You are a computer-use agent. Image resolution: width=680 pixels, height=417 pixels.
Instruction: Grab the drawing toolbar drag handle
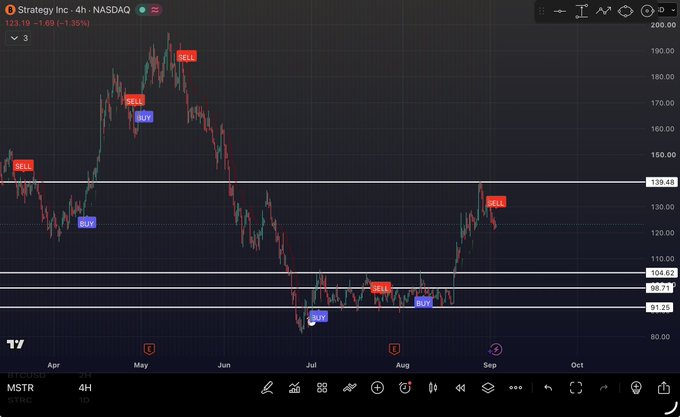[542, 11]
